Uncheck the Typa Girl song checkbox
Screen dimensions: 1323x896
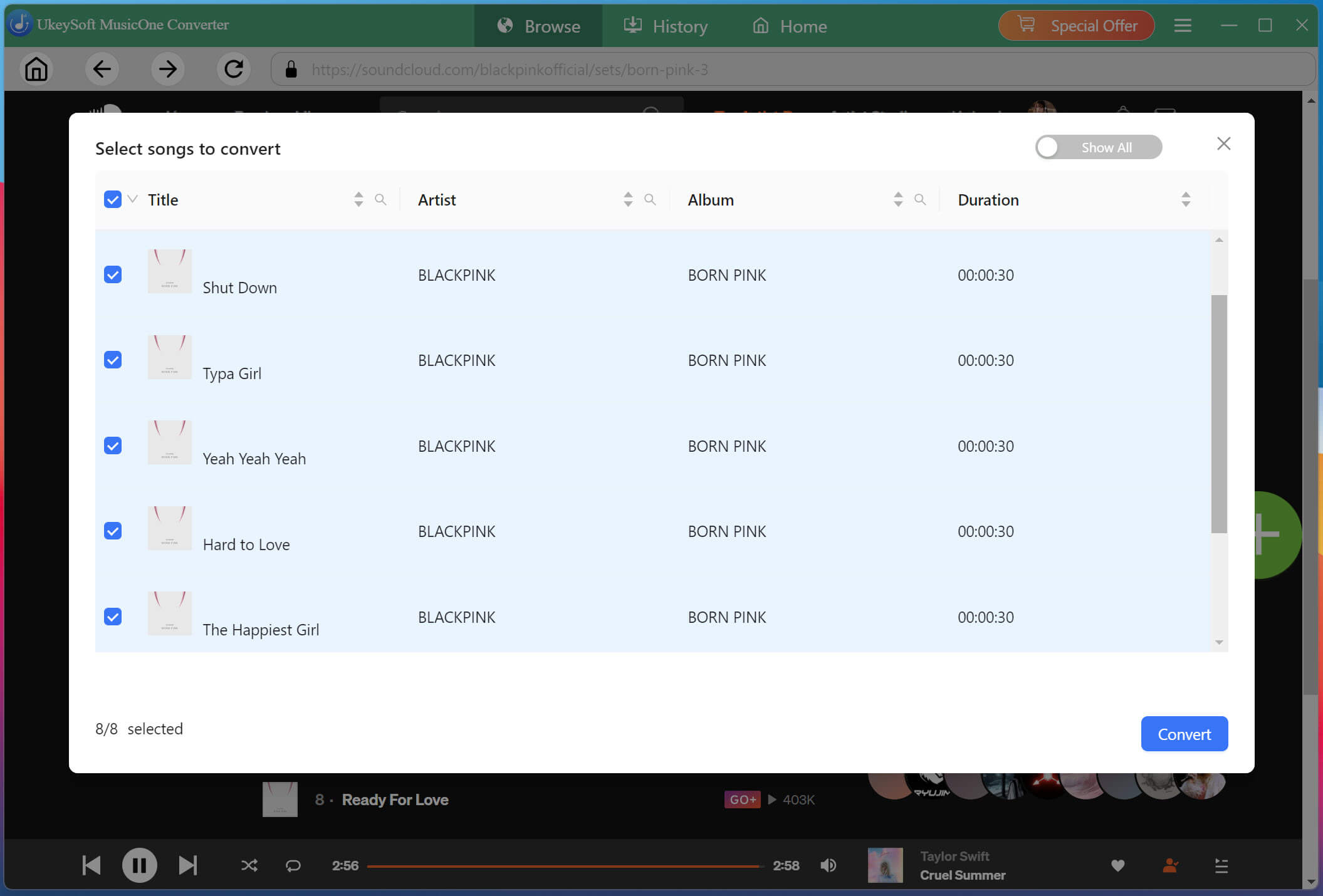(x=113, y=360)
